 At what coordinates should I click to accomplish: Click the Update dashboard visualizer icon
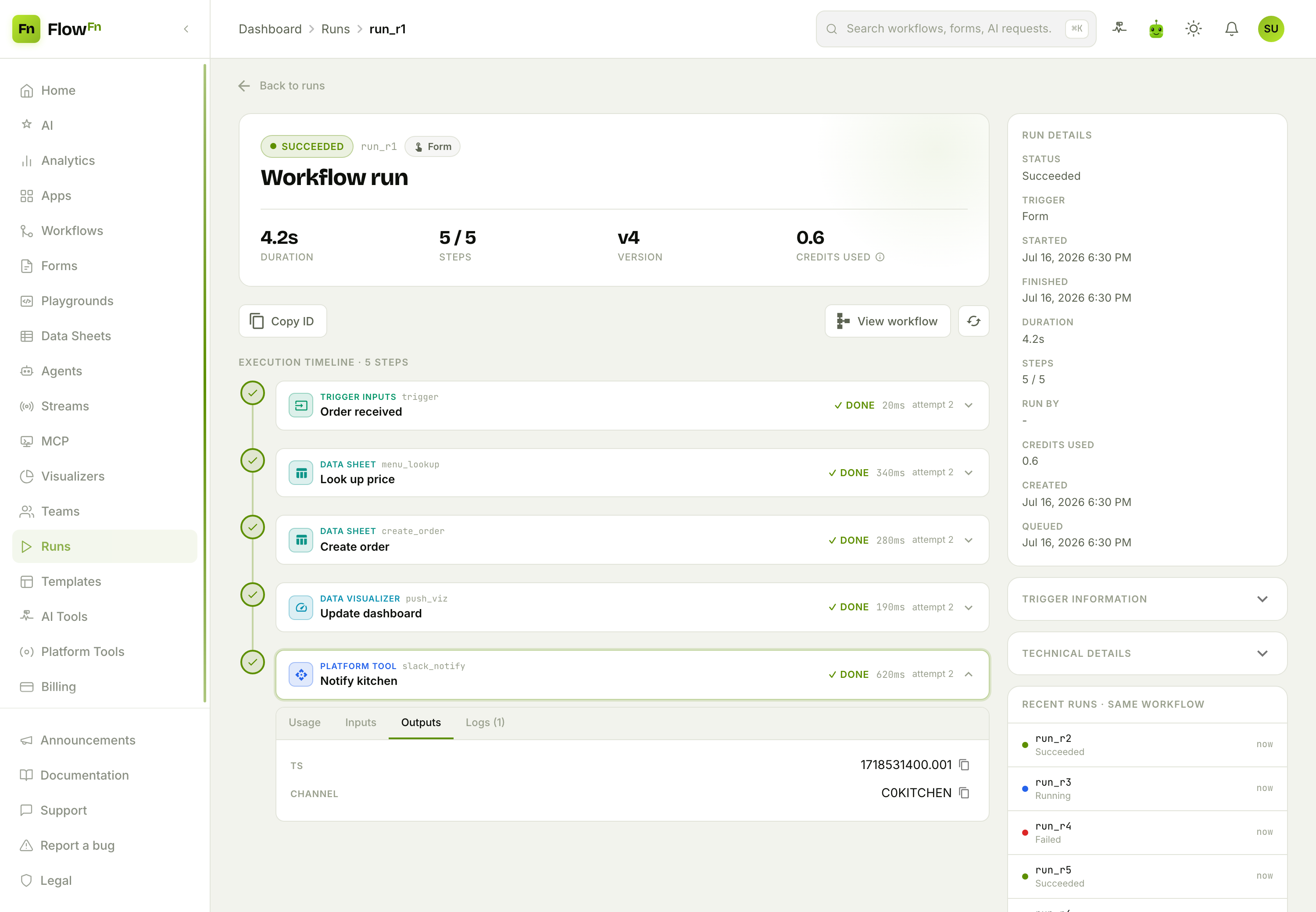pyautogui.click(x=301, y=607)
